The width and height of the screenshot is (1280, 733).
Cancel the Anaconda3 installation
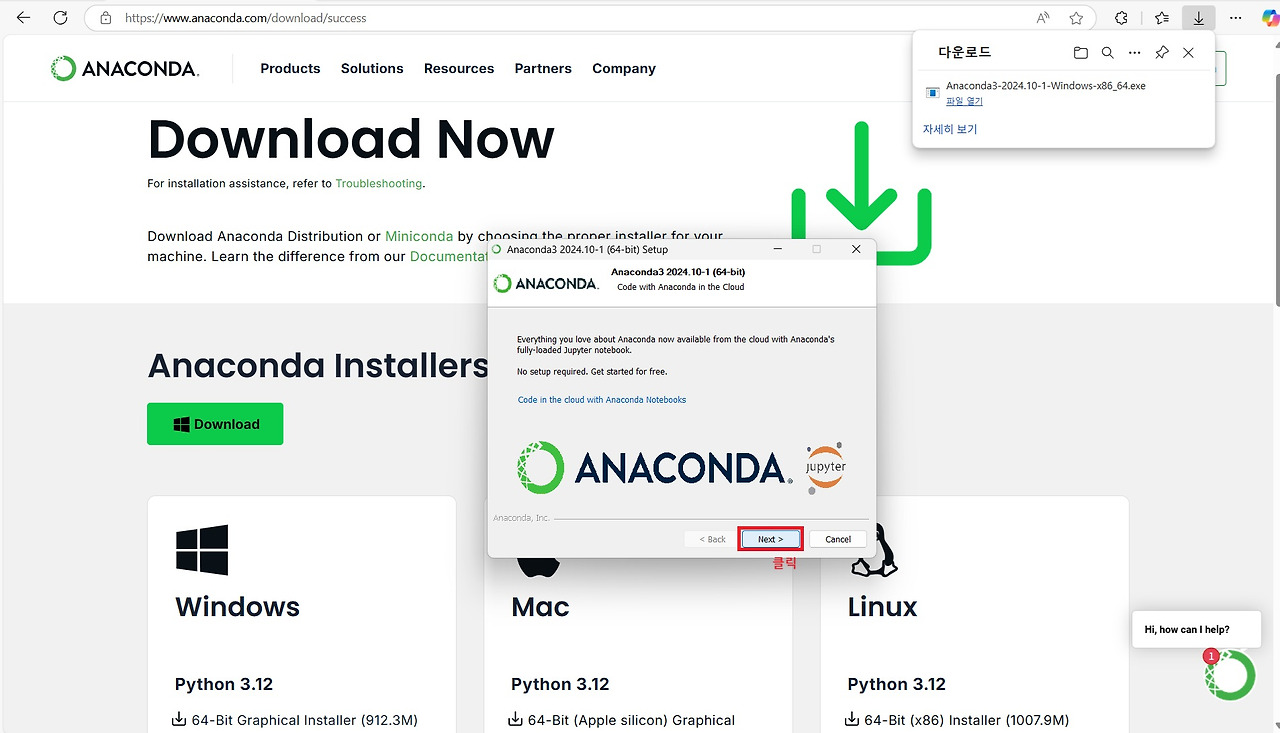click(838, 539)
